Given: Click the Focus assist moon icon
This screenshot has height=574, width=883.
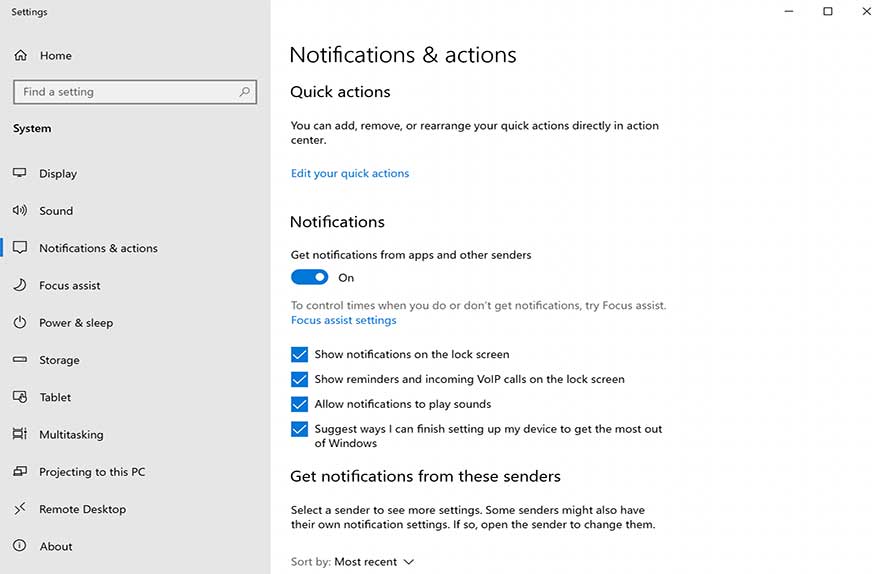Looking at the screenshot, I should [x=20, y=285].
